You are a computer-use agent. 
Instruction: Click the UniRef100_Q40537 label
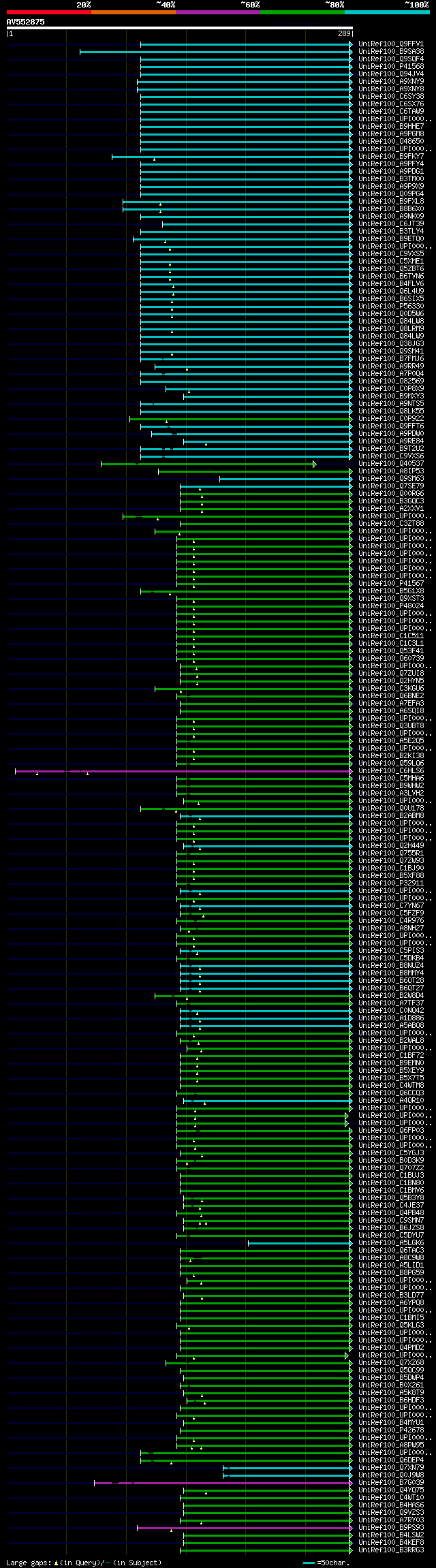[391, 464]
